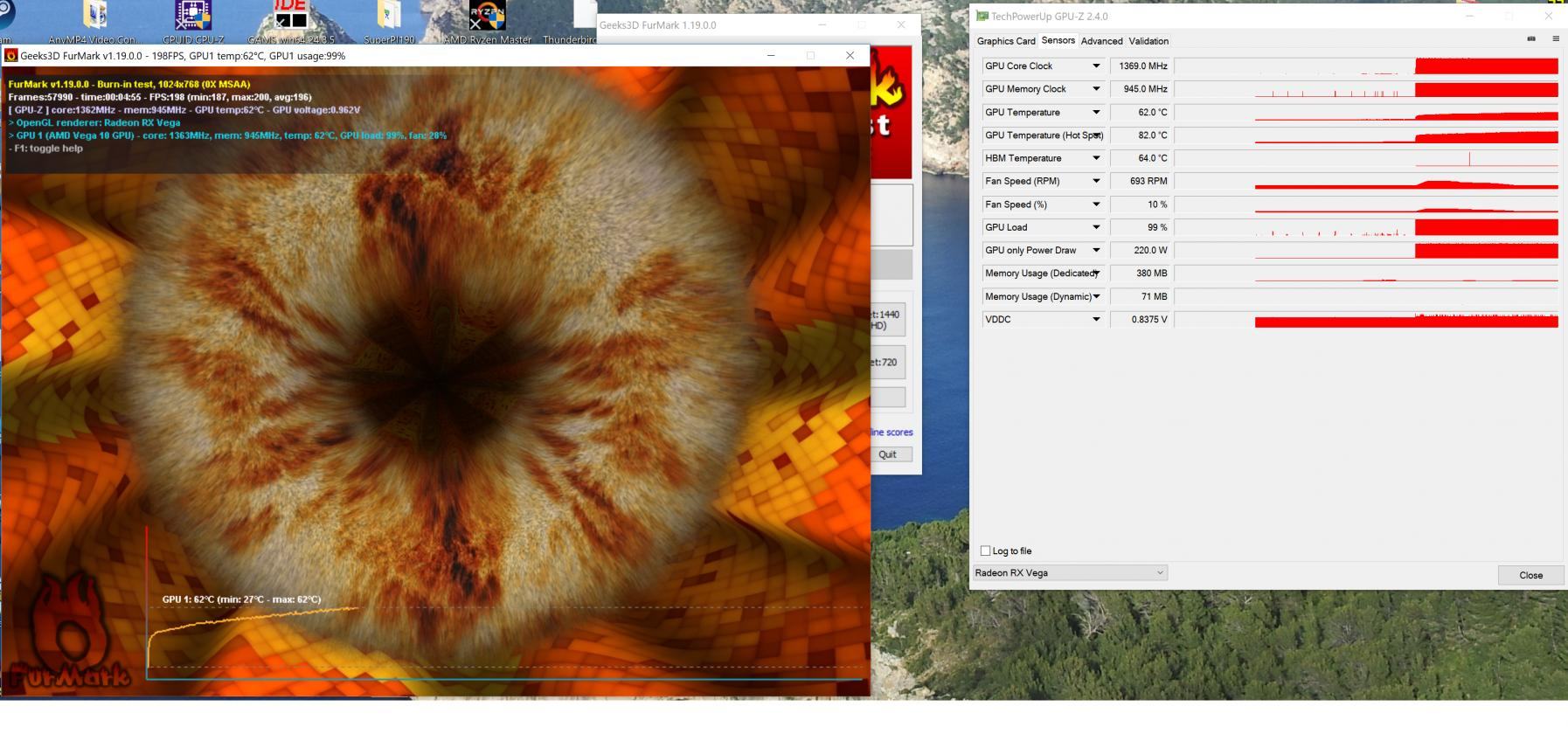Click the GPU Load history graph
The width and height of the screenshot is (1568, 755).
pyautogui.click(x=1367, y=227)
